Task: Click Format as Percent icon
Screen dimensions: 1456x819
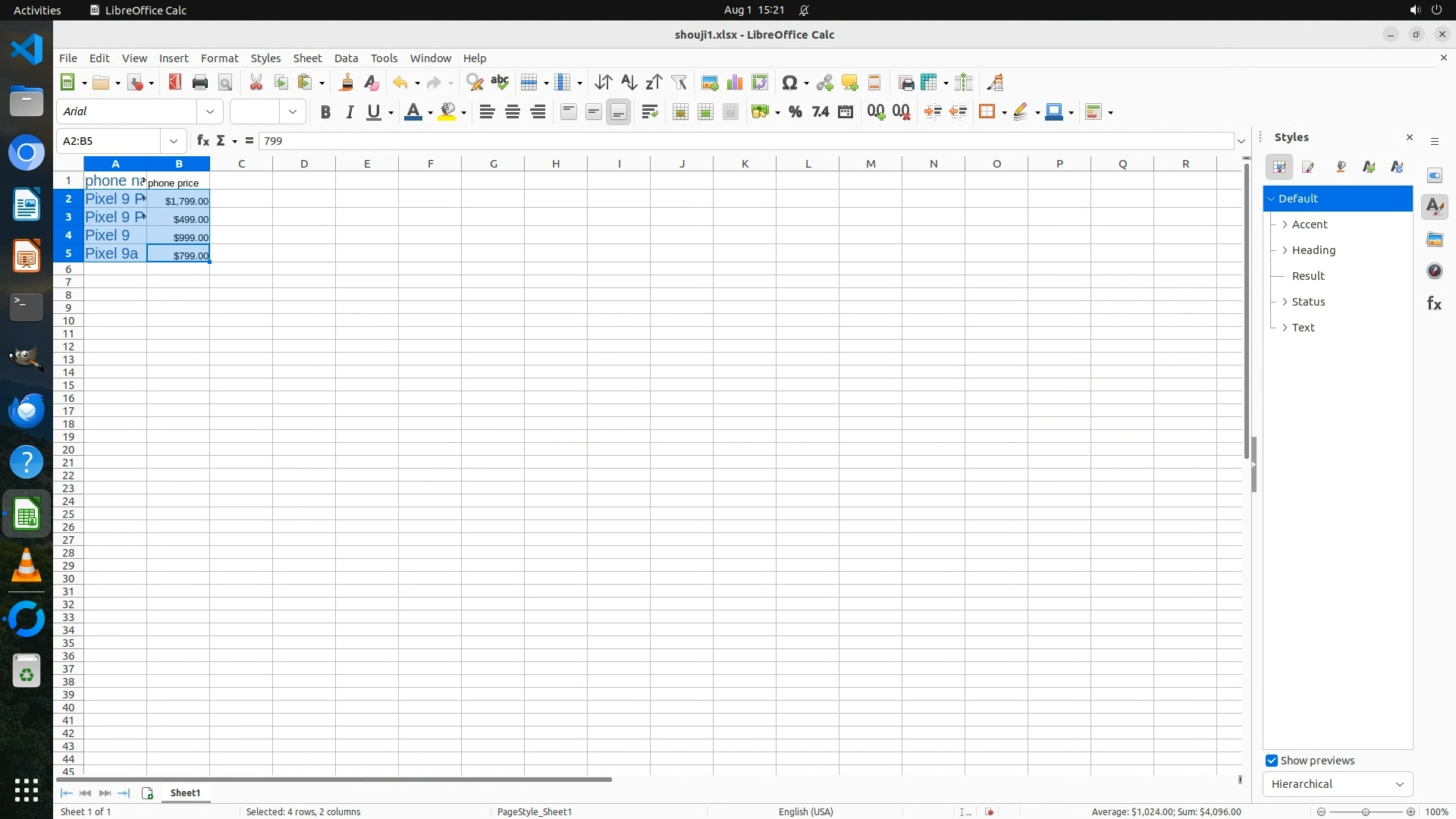Action: (x=795, y=112)
